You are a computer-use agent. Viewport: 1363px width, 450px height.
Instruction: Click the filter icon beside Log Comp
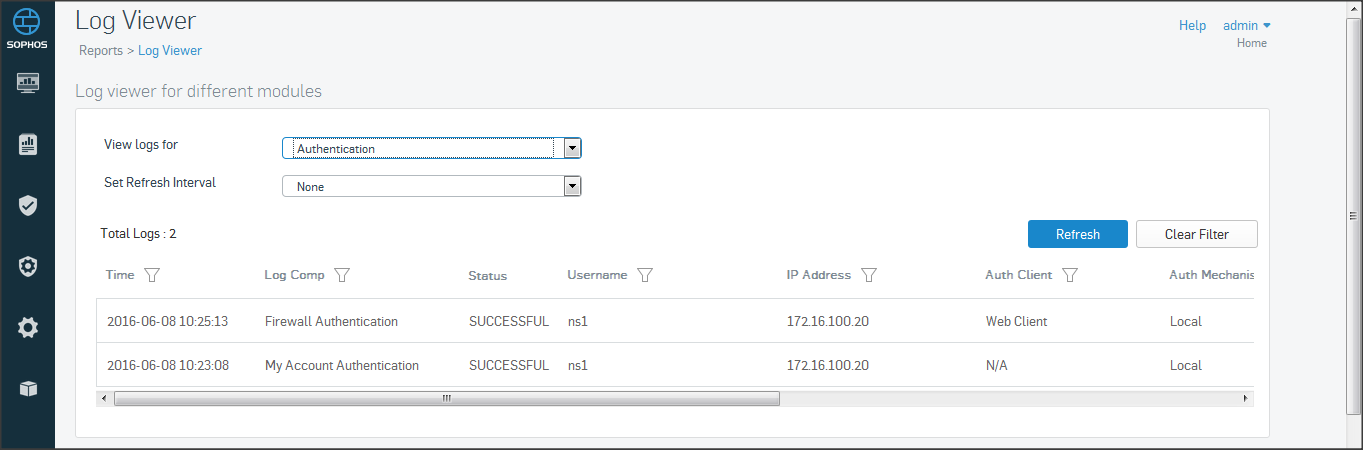point(342,275)
